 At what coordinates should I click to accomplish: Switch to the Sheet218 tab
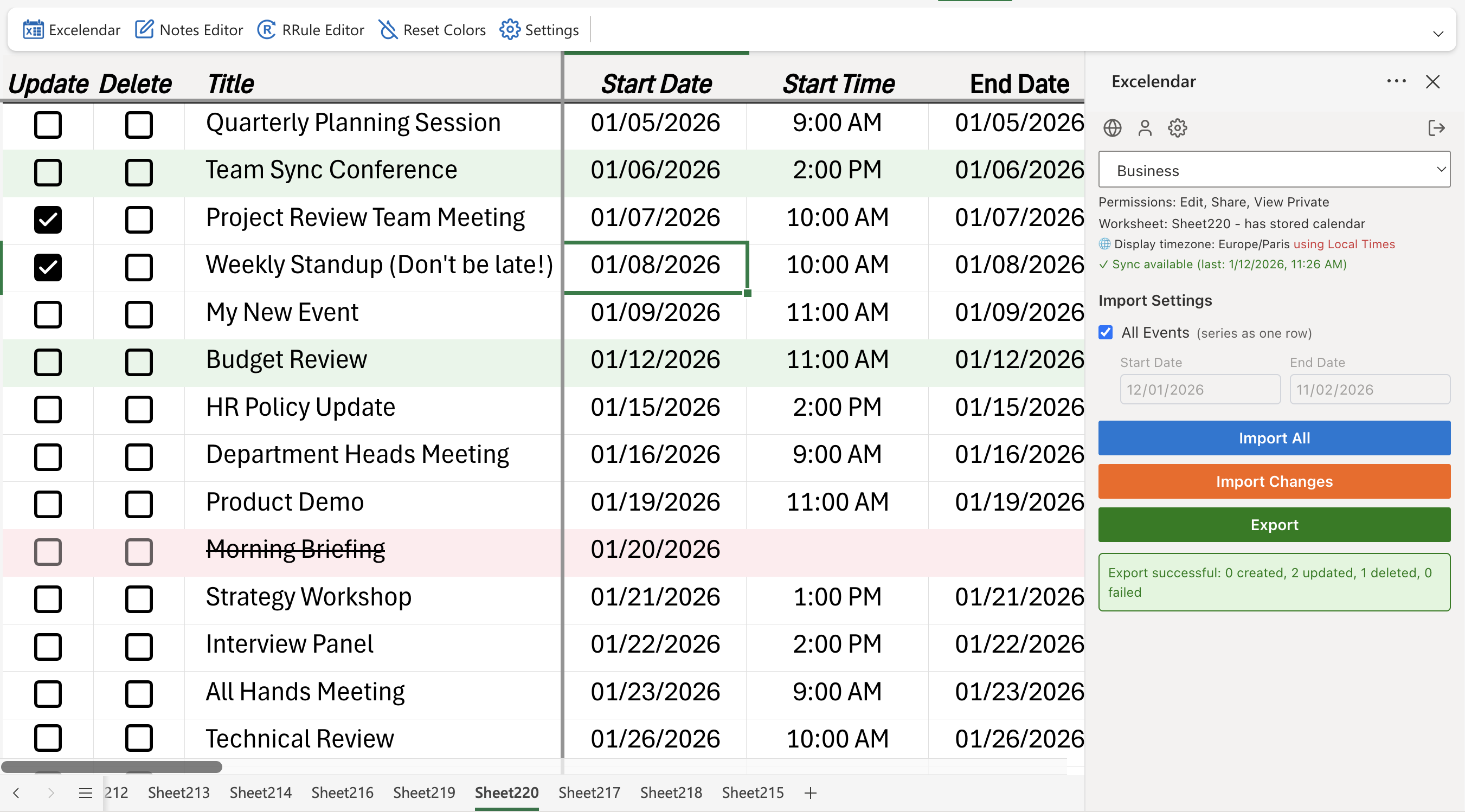[671, 792]
